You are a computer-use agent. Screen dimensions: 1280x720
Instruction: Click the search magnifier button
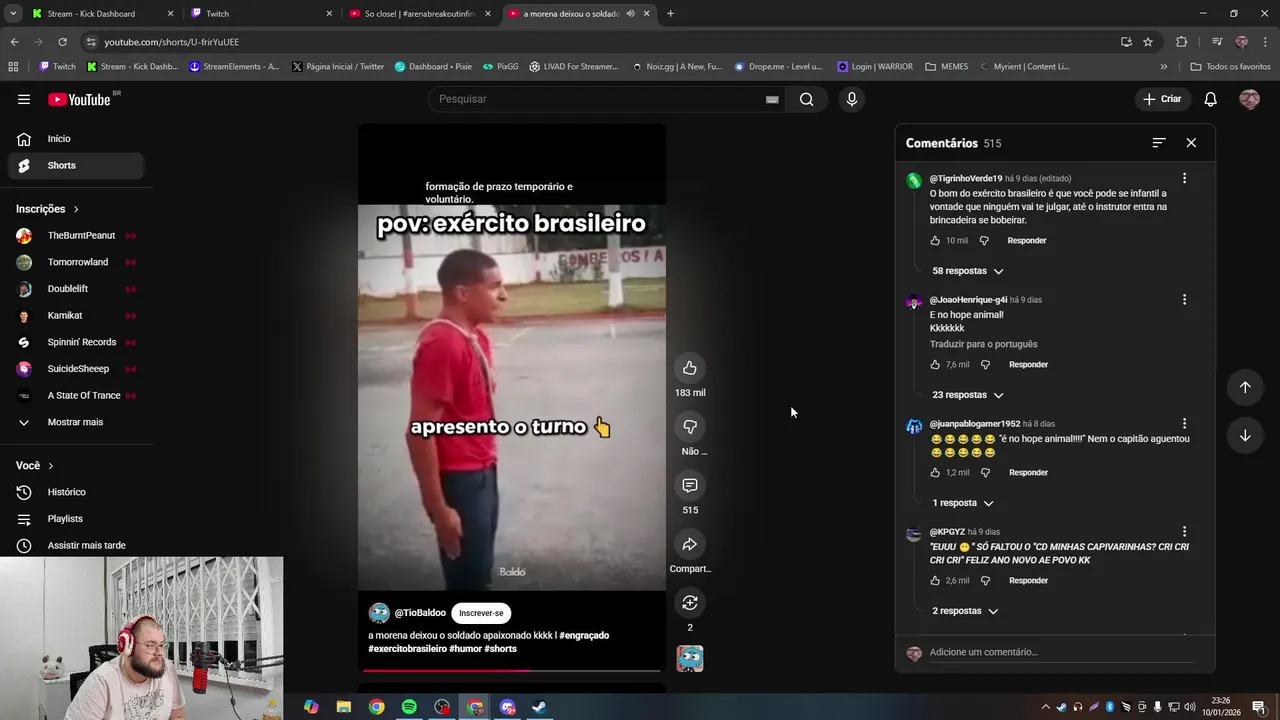(x=807, y=99)
